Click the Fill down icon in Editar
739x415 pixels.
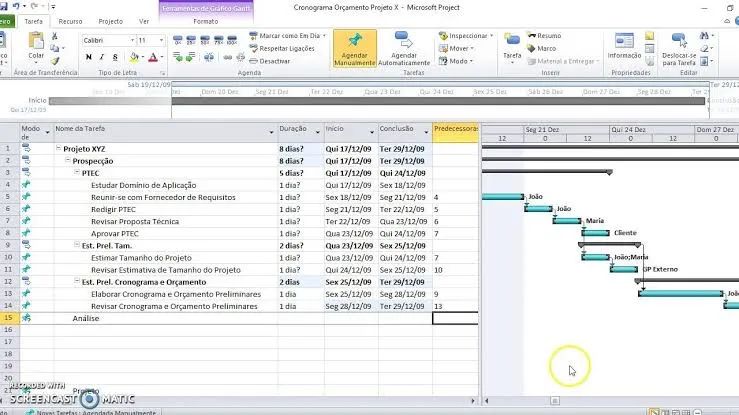click(x=705, y=61)
